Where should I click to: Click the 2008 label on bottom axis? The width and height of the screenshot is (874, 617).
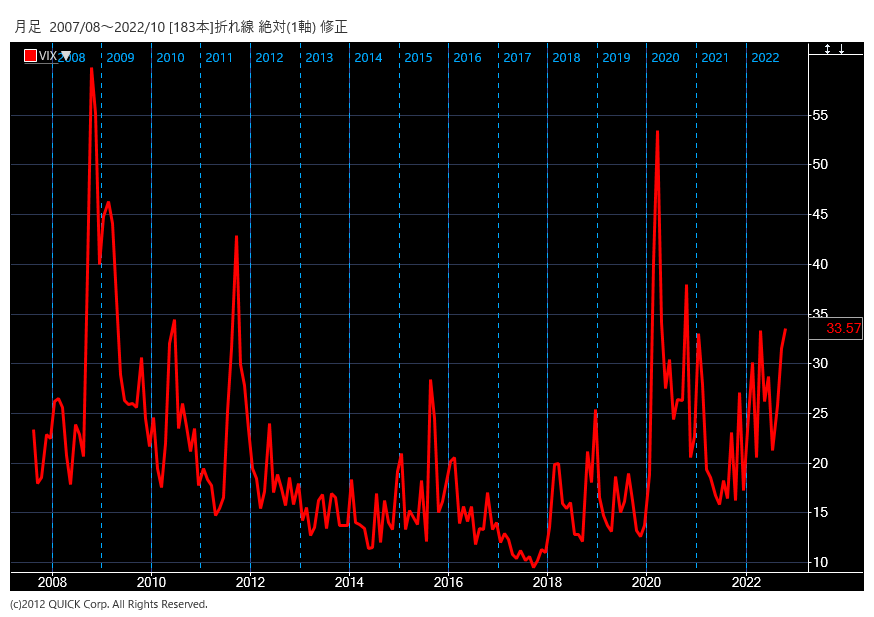[52, 582]
